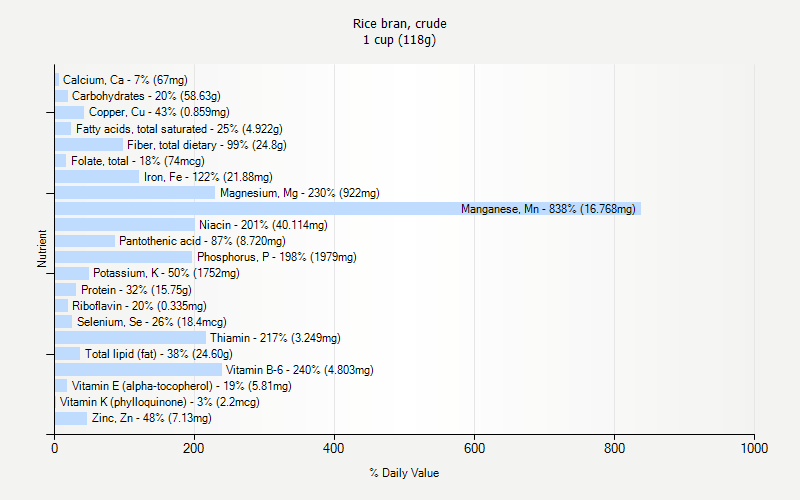Select the Riboflavin - 20% label
This screenshot has width=800, height=500.
[139, 306]
